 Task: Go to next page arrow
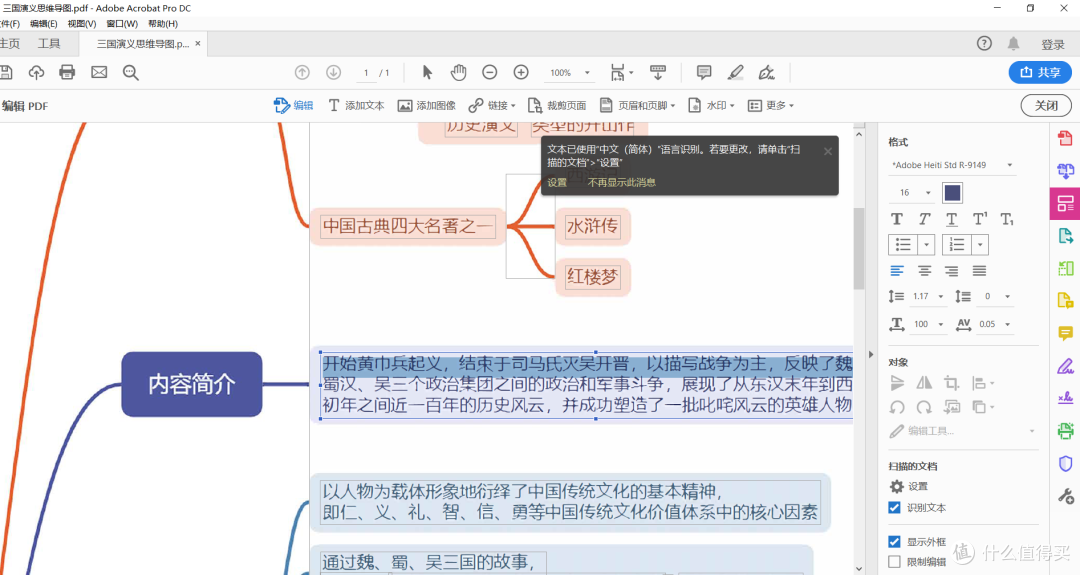coord(333,72)
